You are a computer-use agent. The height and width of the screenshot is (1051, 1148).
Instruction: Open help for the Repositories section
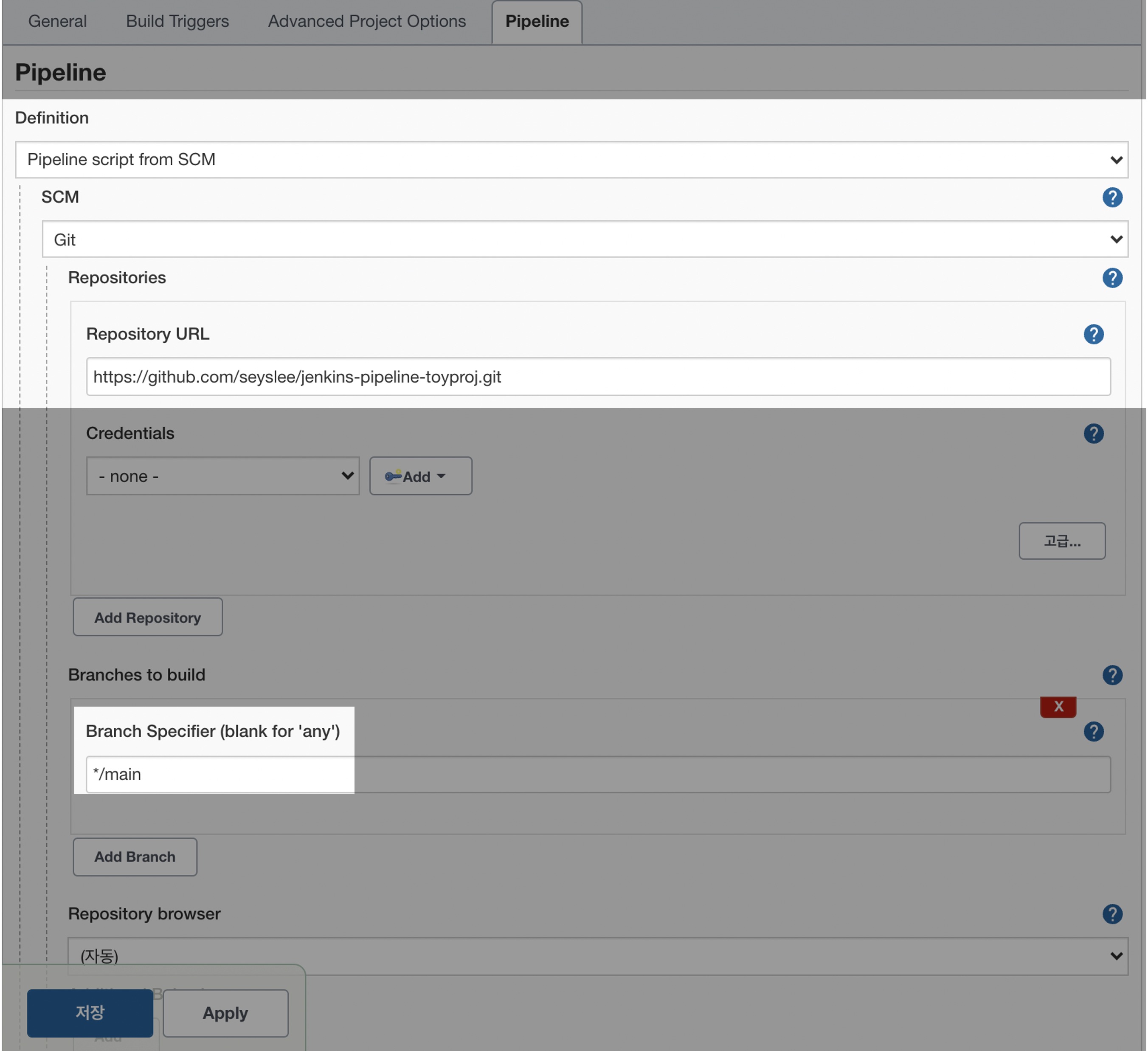pyautogui.click(x=1111, y=278)
